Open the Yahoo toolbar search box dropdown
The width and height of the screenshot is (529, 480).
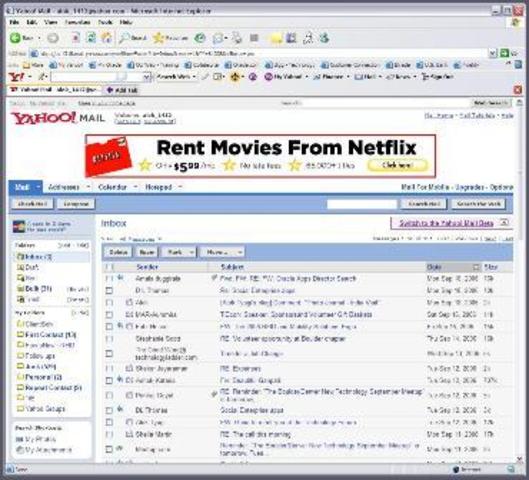(146, 77)
